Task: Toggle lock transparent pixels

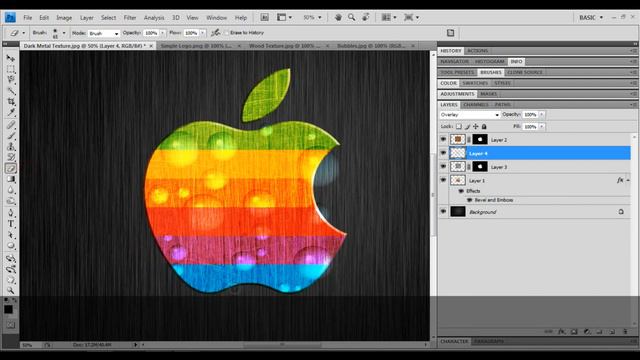Action: coord(459,127)
